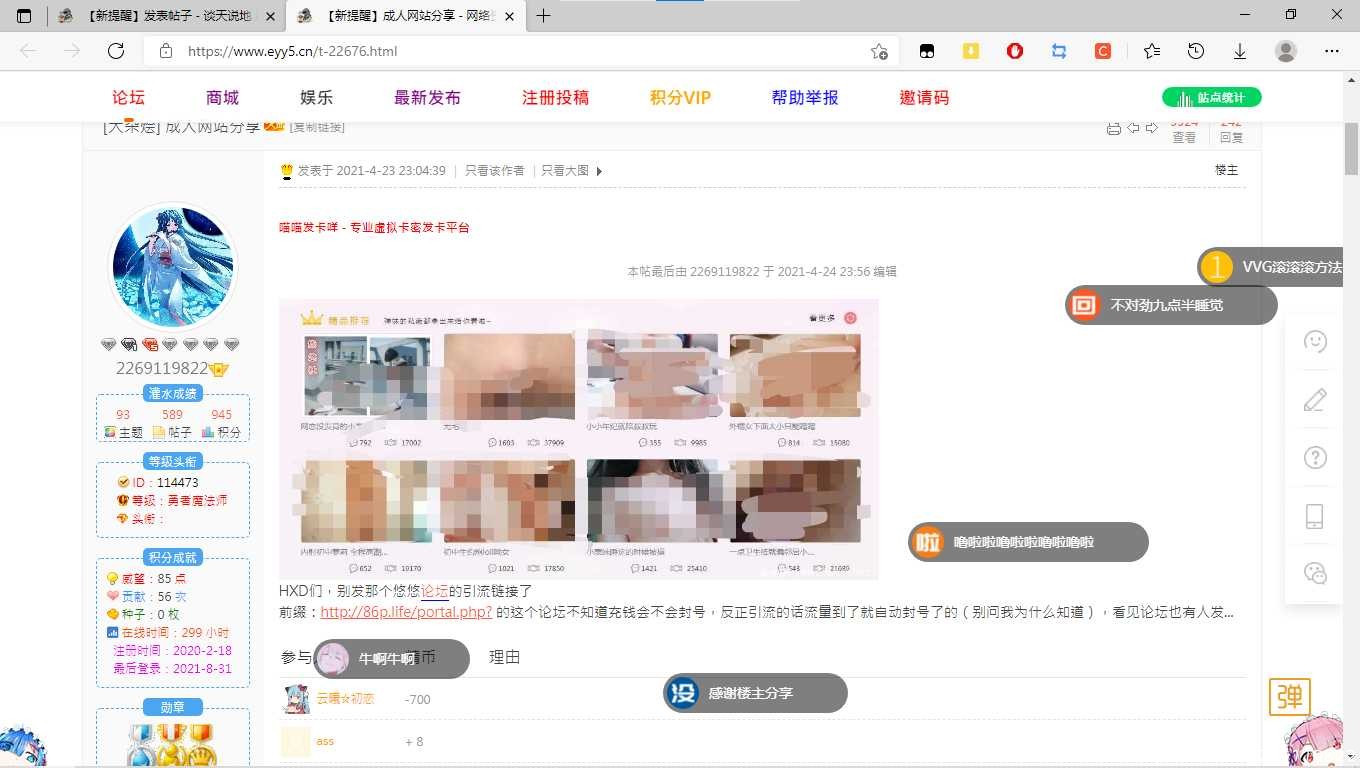Open the 积分VIP nav menu item
Screen dimensions: 1360x768
680,97
